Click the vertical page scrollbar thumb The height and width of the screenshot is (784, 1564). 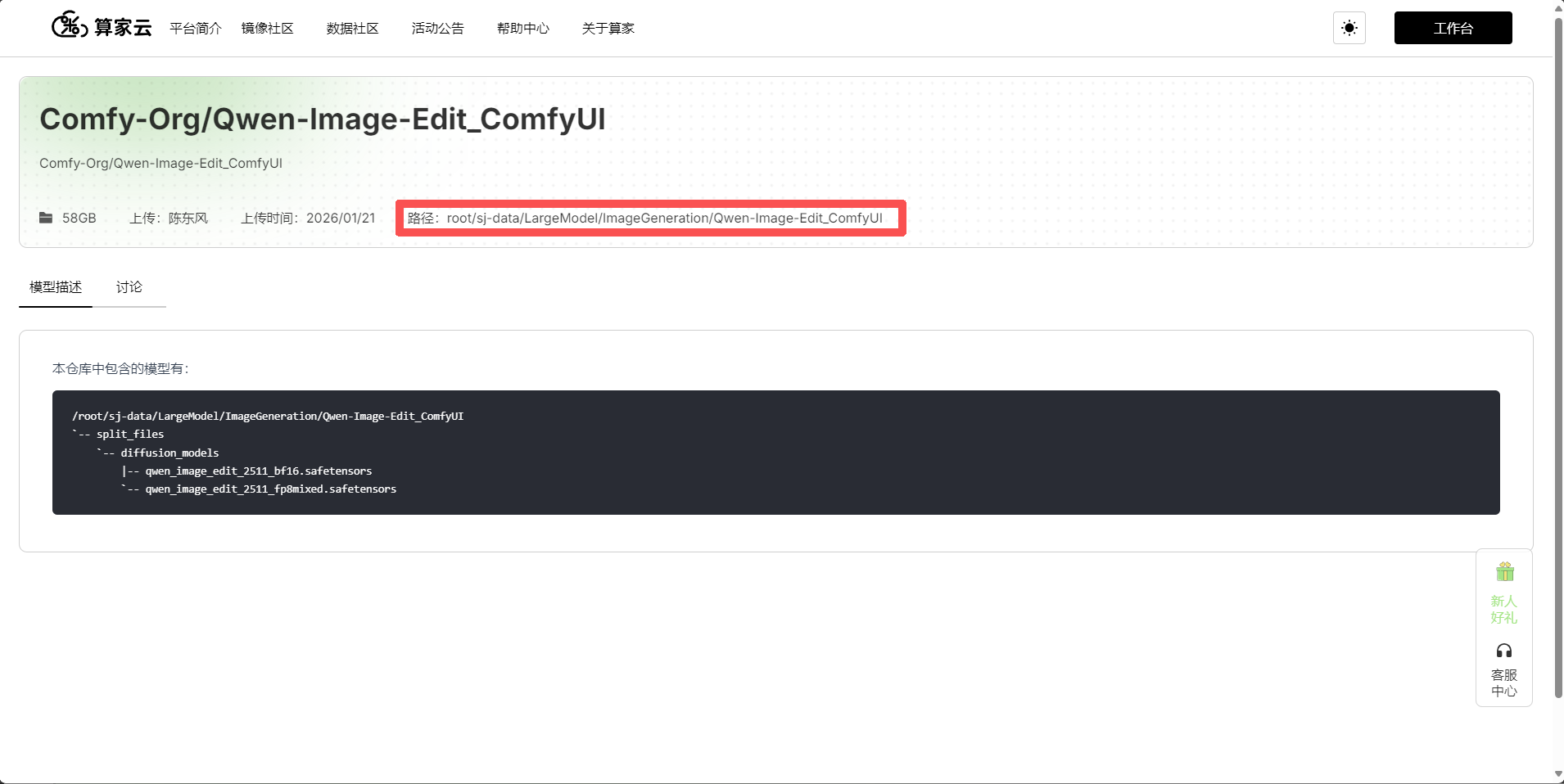[1558, 357]
